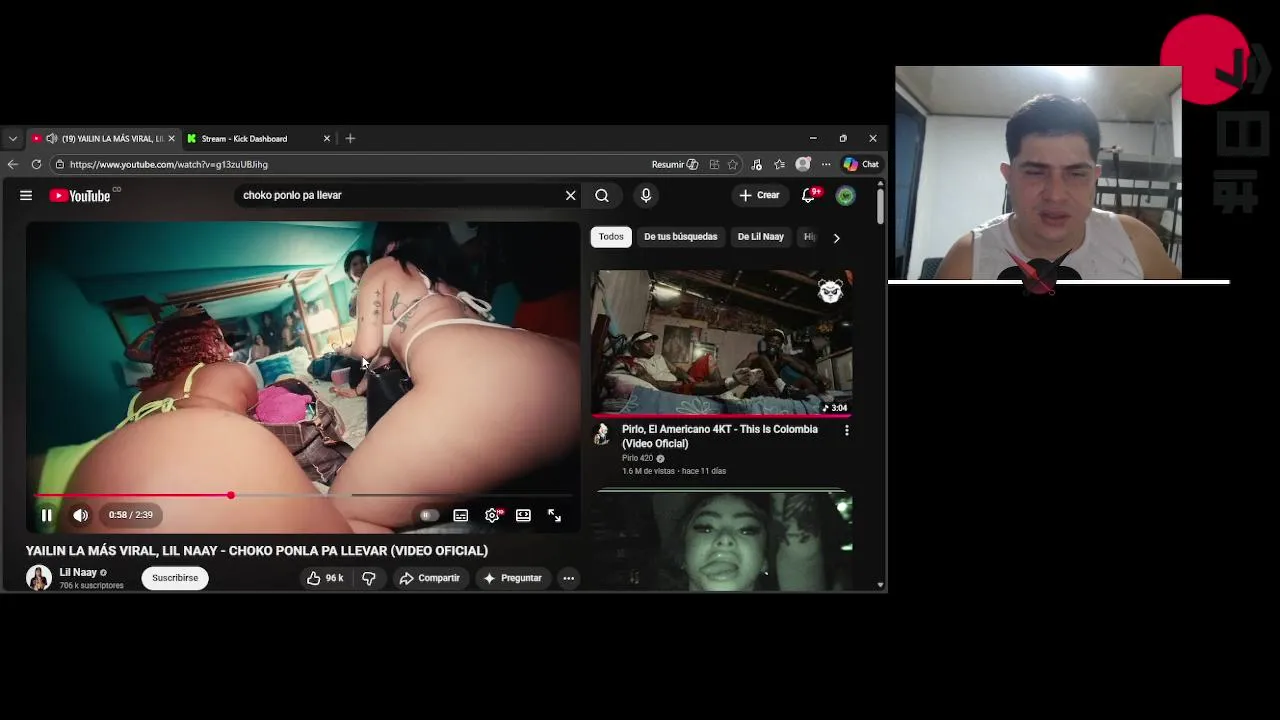Open more actions below the video
This screenshot has width=1280, height=720.
click(568, 578)
